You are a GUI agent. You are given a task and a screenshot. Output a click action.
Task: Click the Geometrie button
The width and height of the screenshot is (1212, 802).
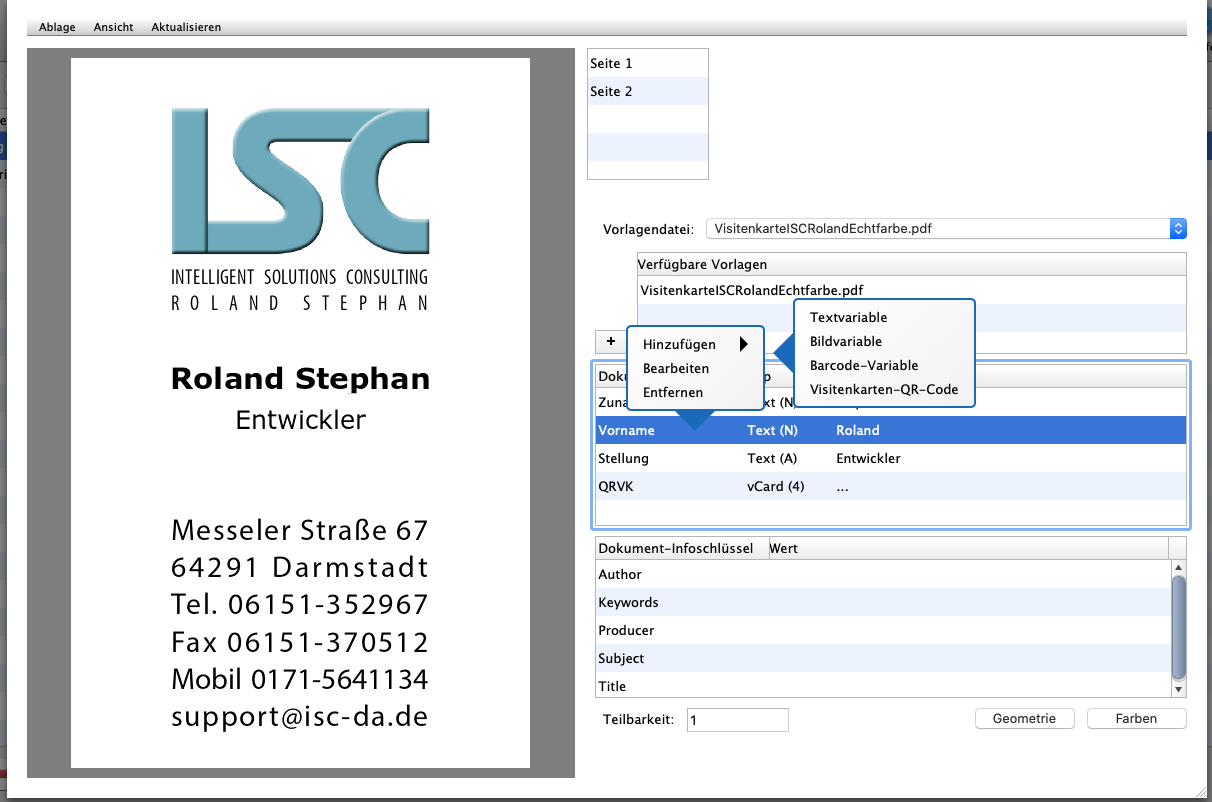(x=1025, y=719)
